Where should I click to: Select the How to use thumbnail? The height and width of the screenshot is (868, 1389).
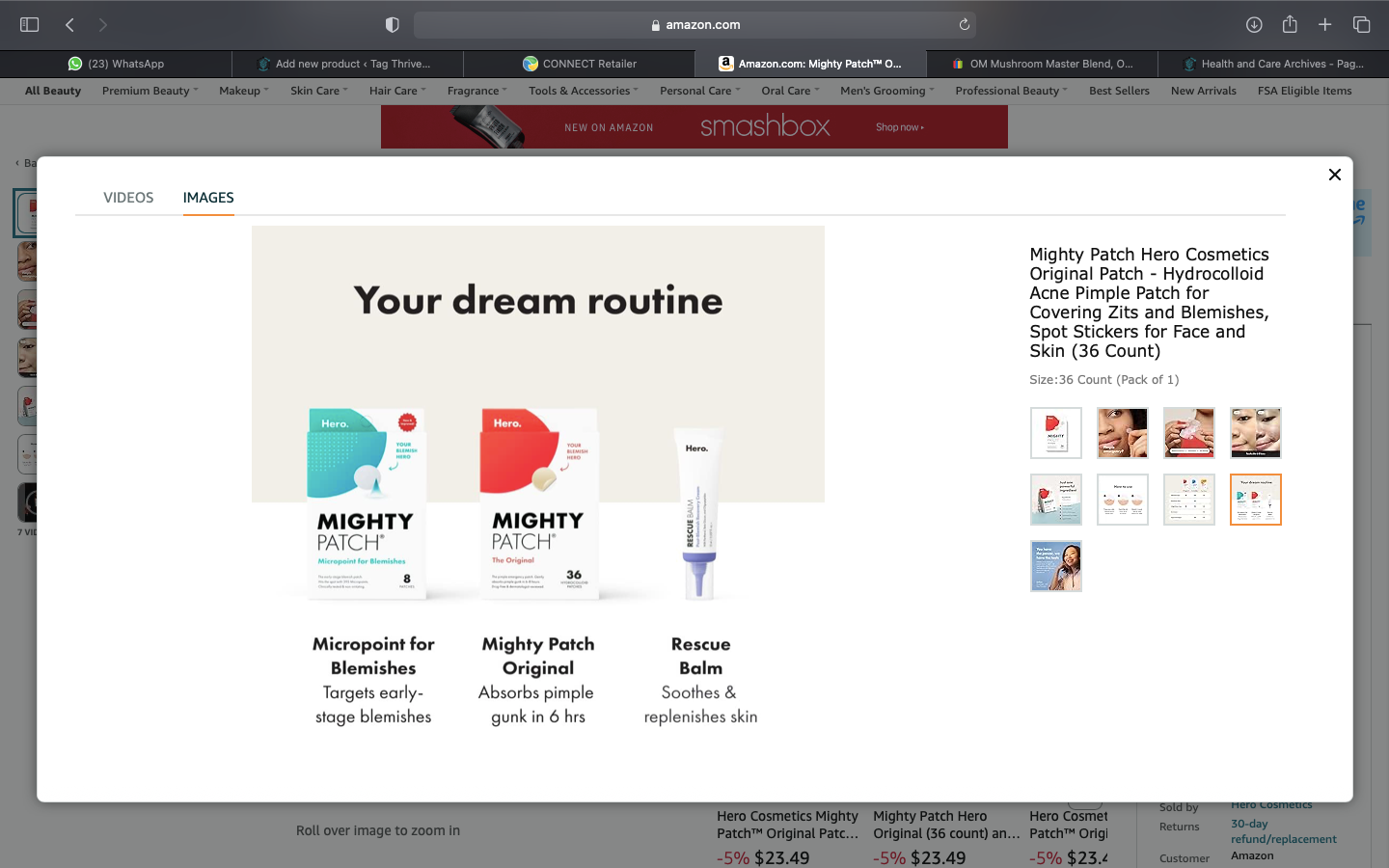pos(1123,500)
